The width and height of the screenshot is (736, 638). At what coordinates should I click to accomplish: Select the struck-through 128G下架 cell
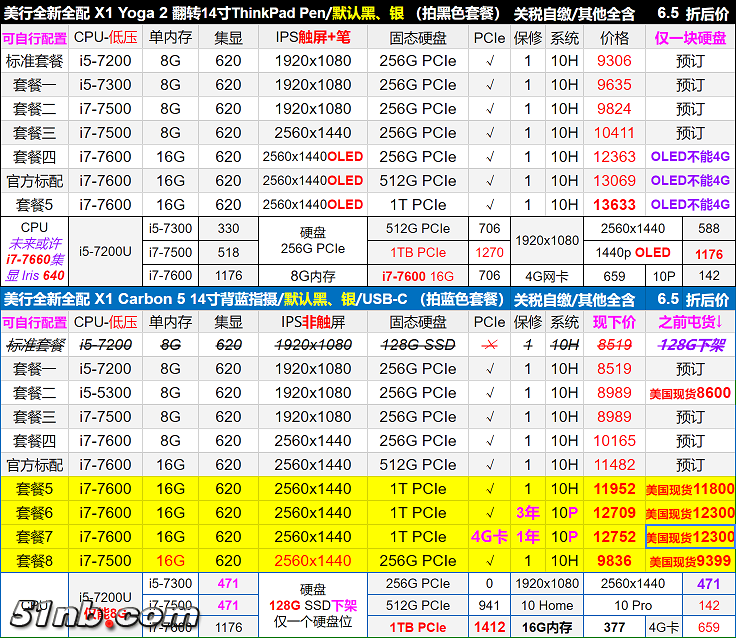click(689, 345)
